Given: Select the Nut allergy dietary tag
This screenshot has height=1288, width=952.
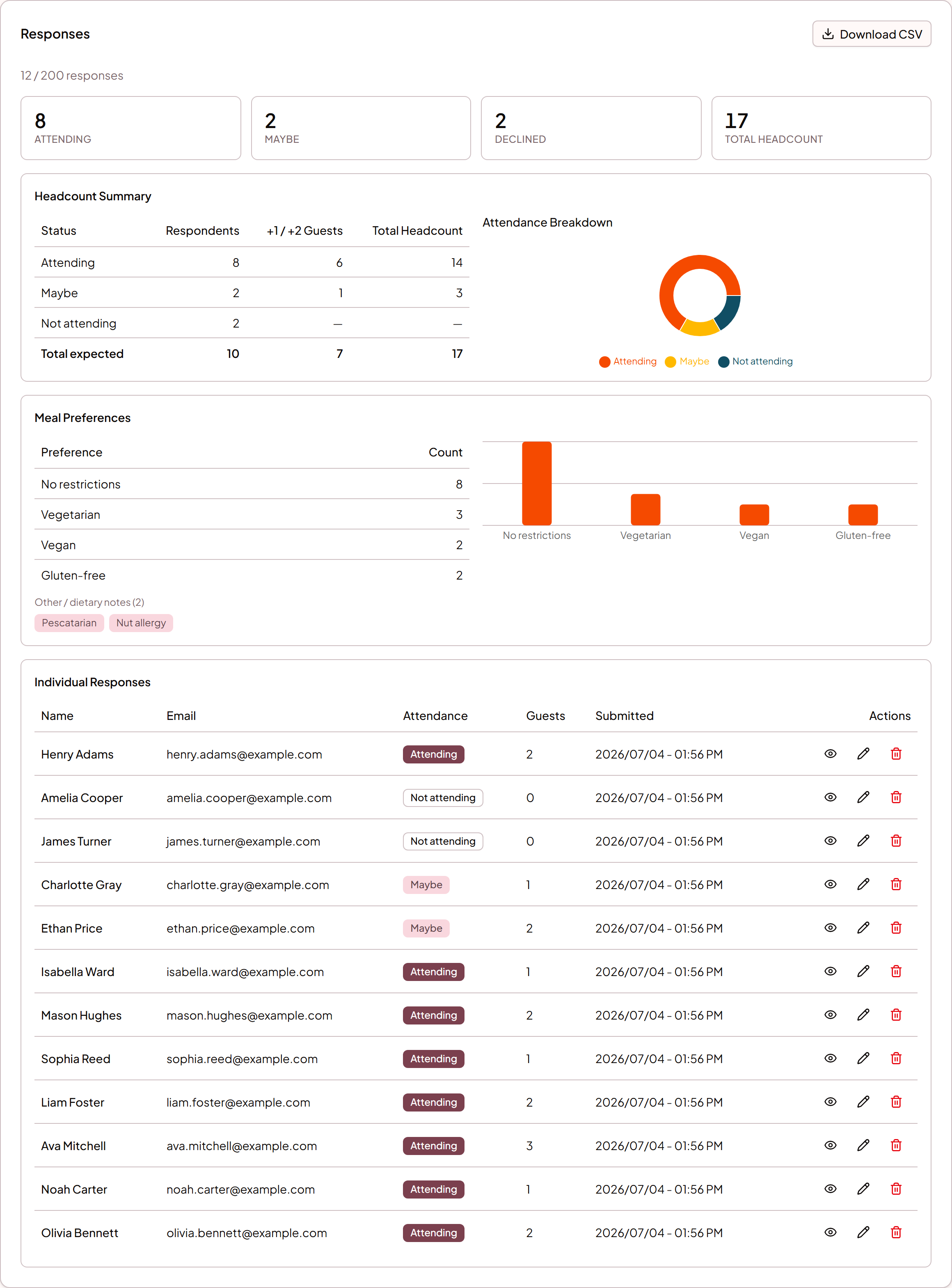Looking at the screenshot, I should (x=141, y=623).
